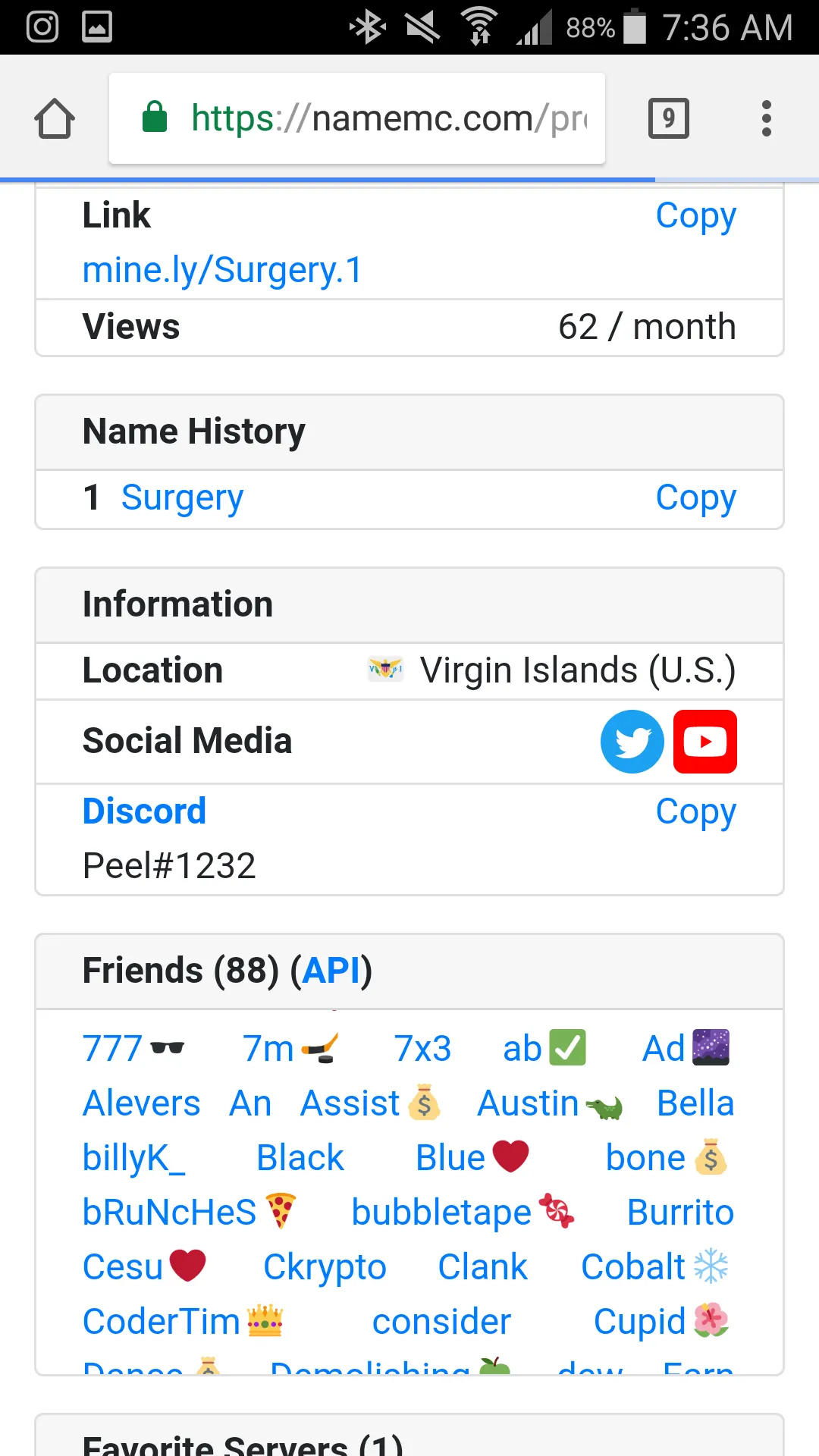Open the browser tab switcher showing 9

pyautogui.click(x=668, y=118)
